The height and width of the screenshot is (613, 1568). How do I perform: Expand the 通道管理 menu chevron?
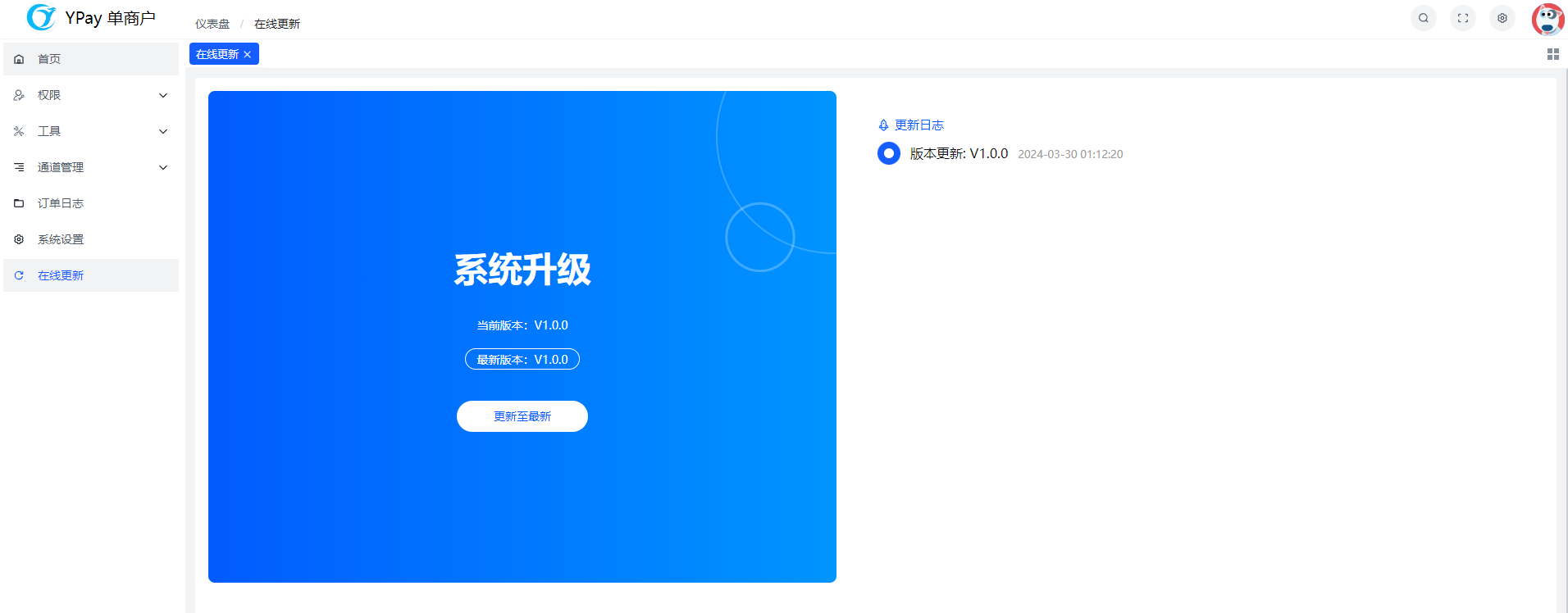163,167
